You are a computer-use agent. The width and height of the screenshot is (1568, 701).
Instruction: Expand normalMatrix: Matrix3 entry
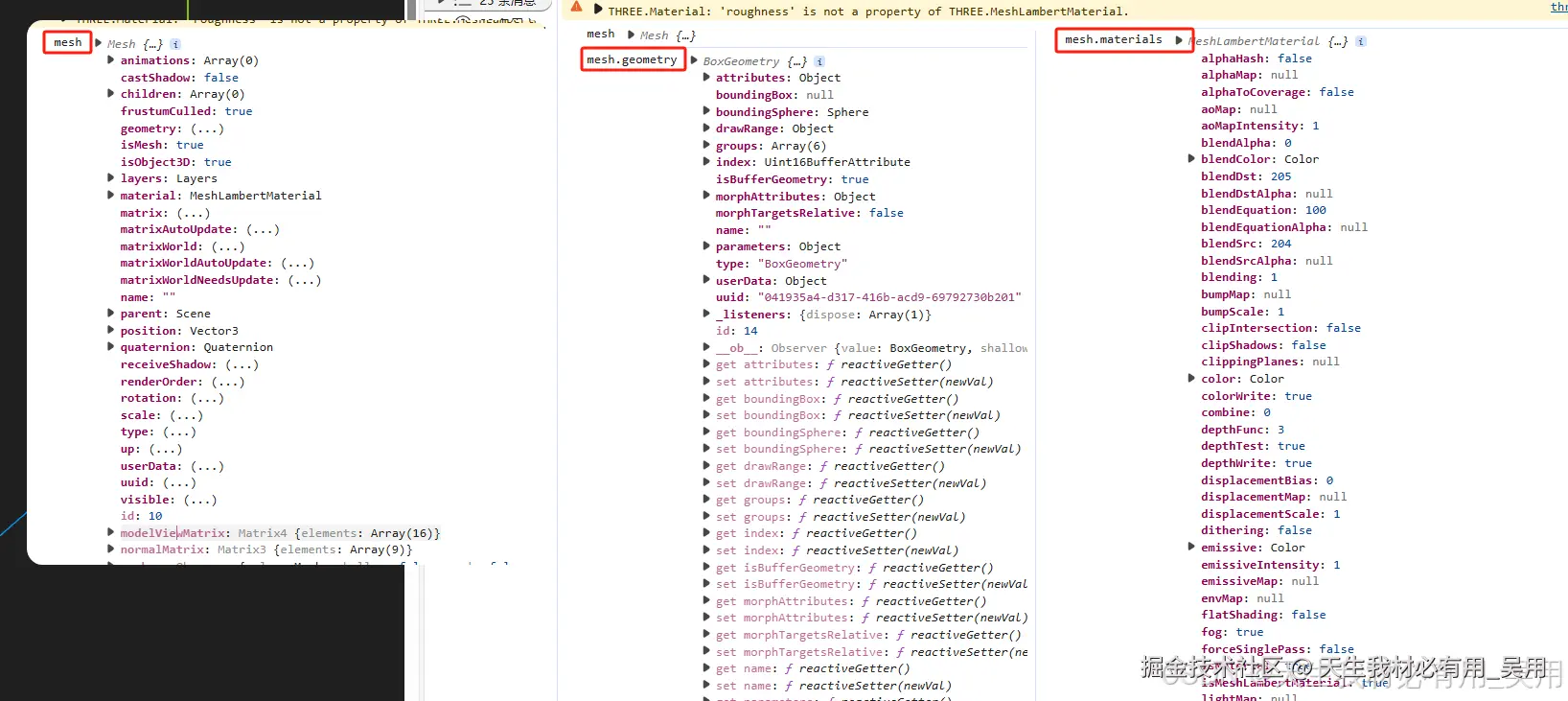111,549
